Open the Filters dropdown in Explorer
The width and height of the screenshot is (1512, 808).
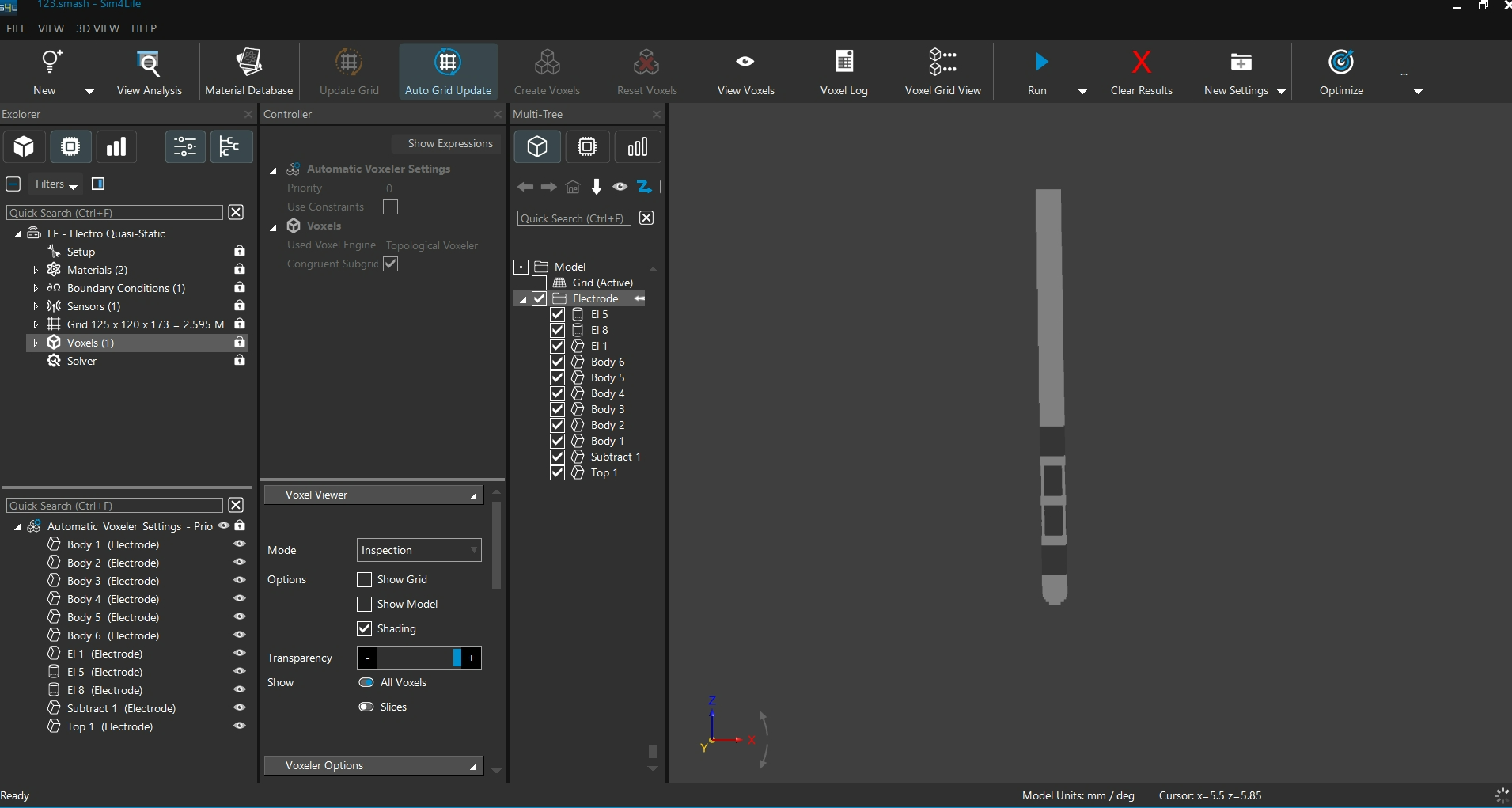tap(56, 184)
